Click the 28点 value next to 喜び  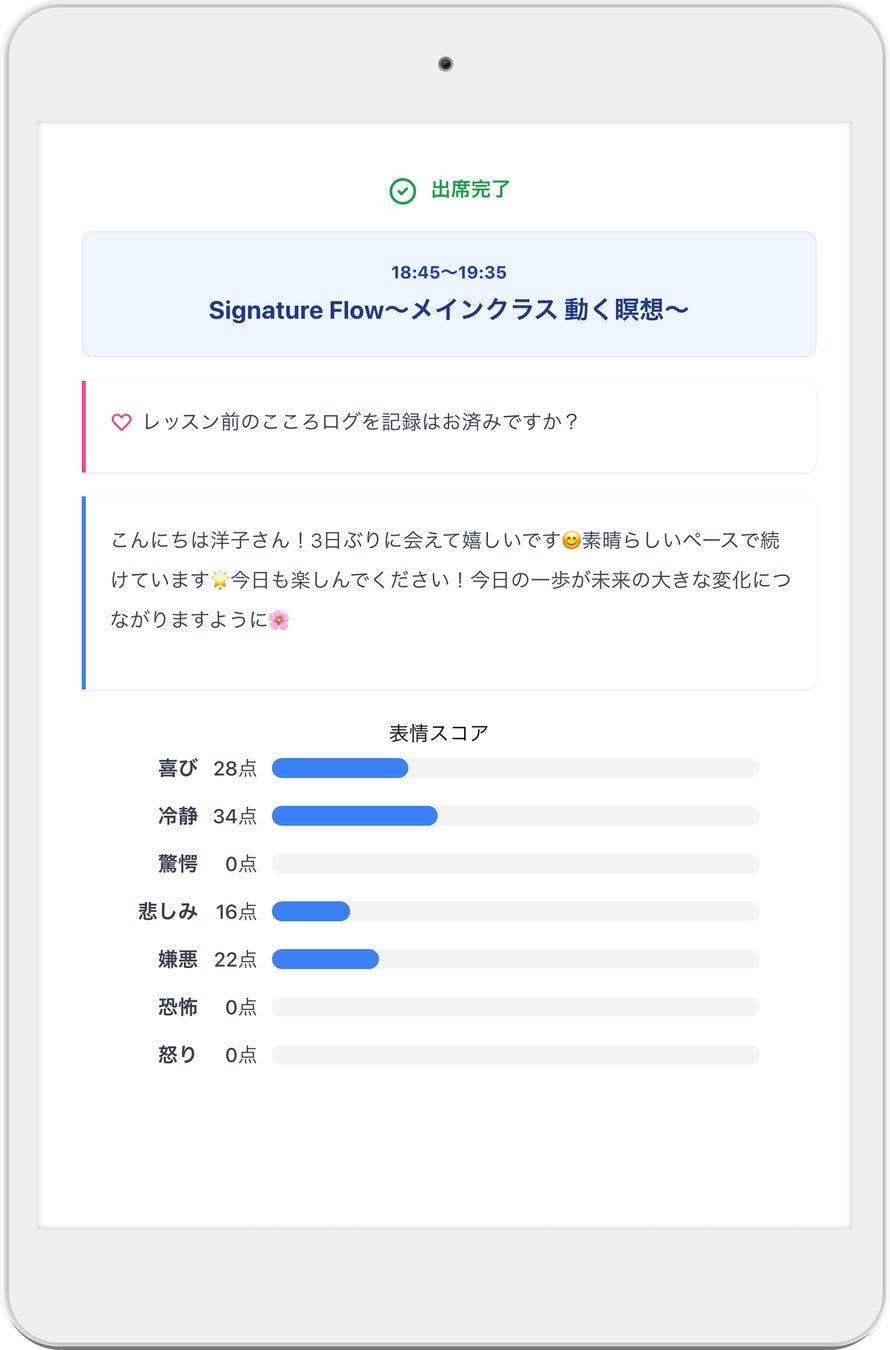tap(235, 768)
